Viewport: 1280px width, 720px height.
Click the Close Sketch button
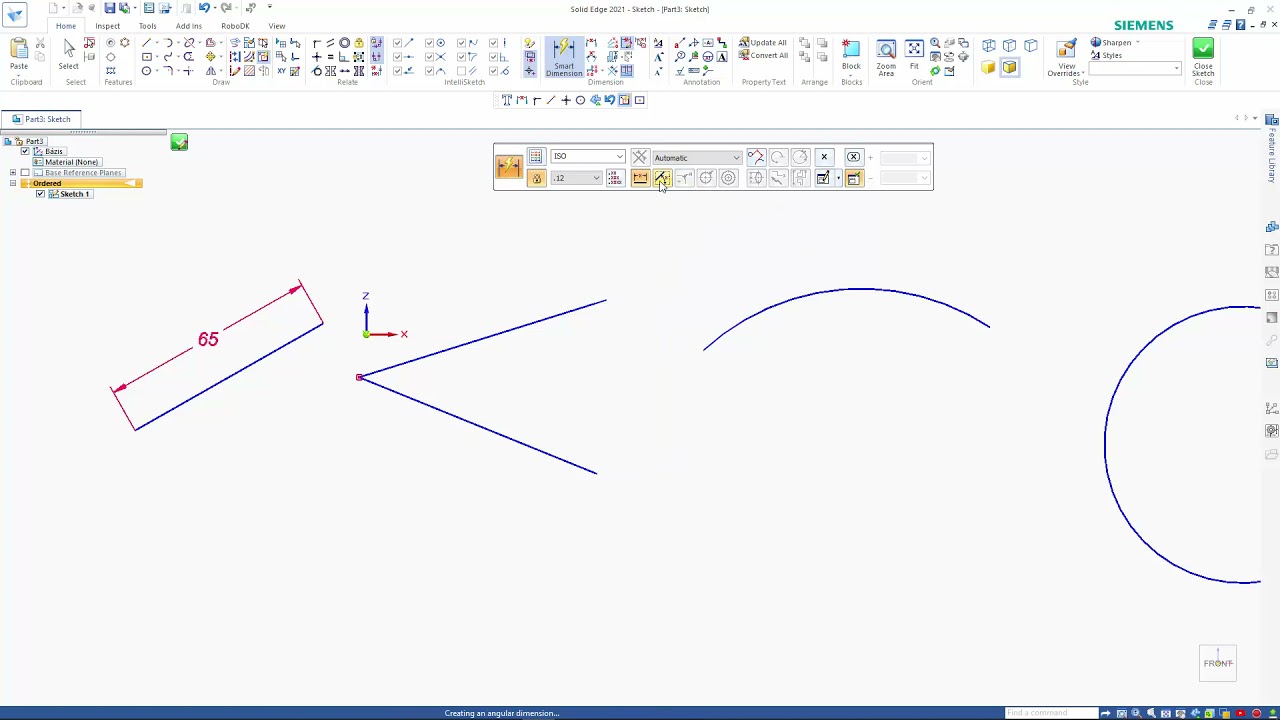pyautogui.click(x=1203, y=58)
